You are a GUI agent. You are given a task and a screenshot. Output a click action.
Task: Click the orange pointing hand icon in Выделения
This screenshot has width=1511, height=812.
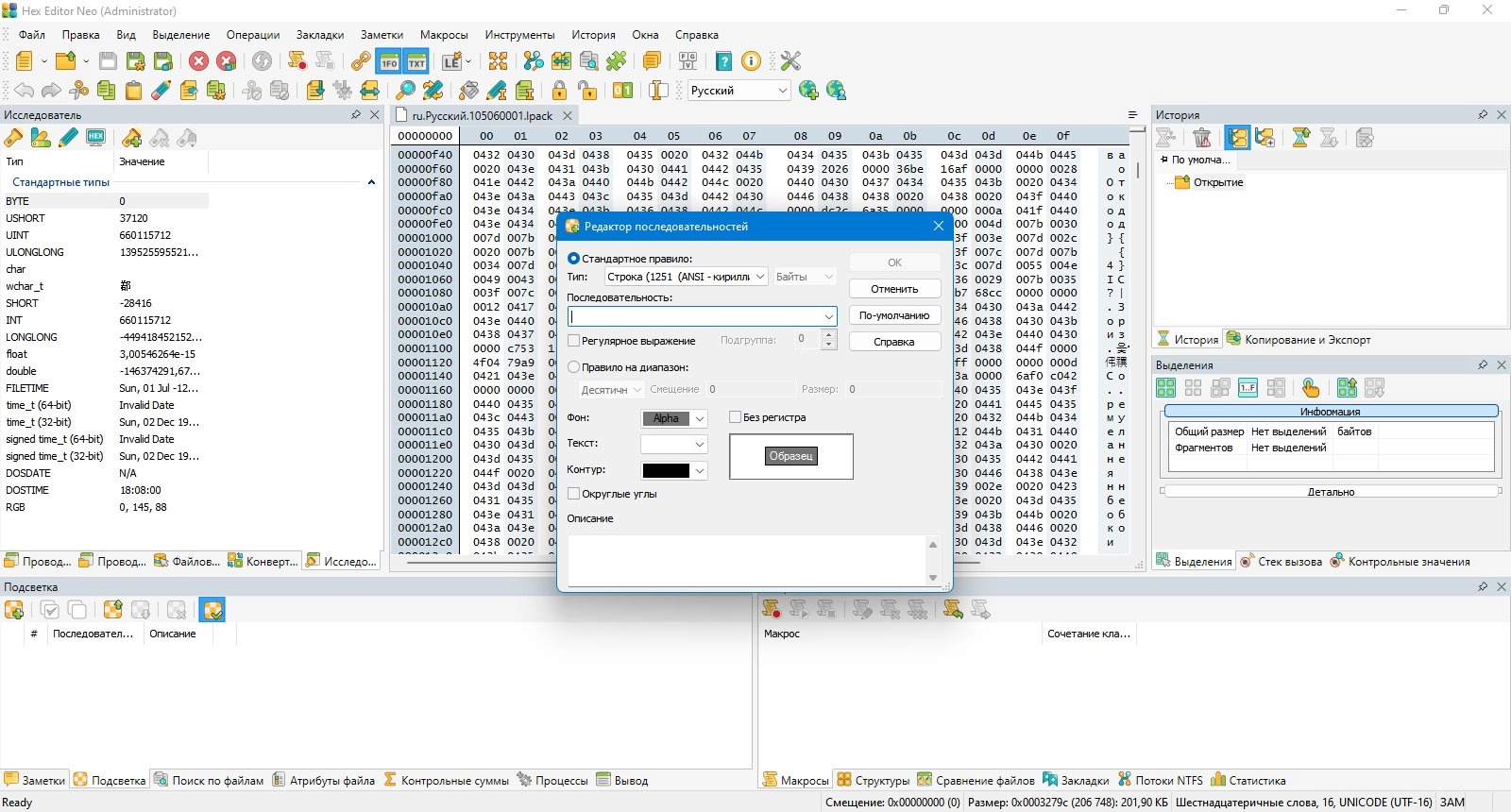[1311, 388]
